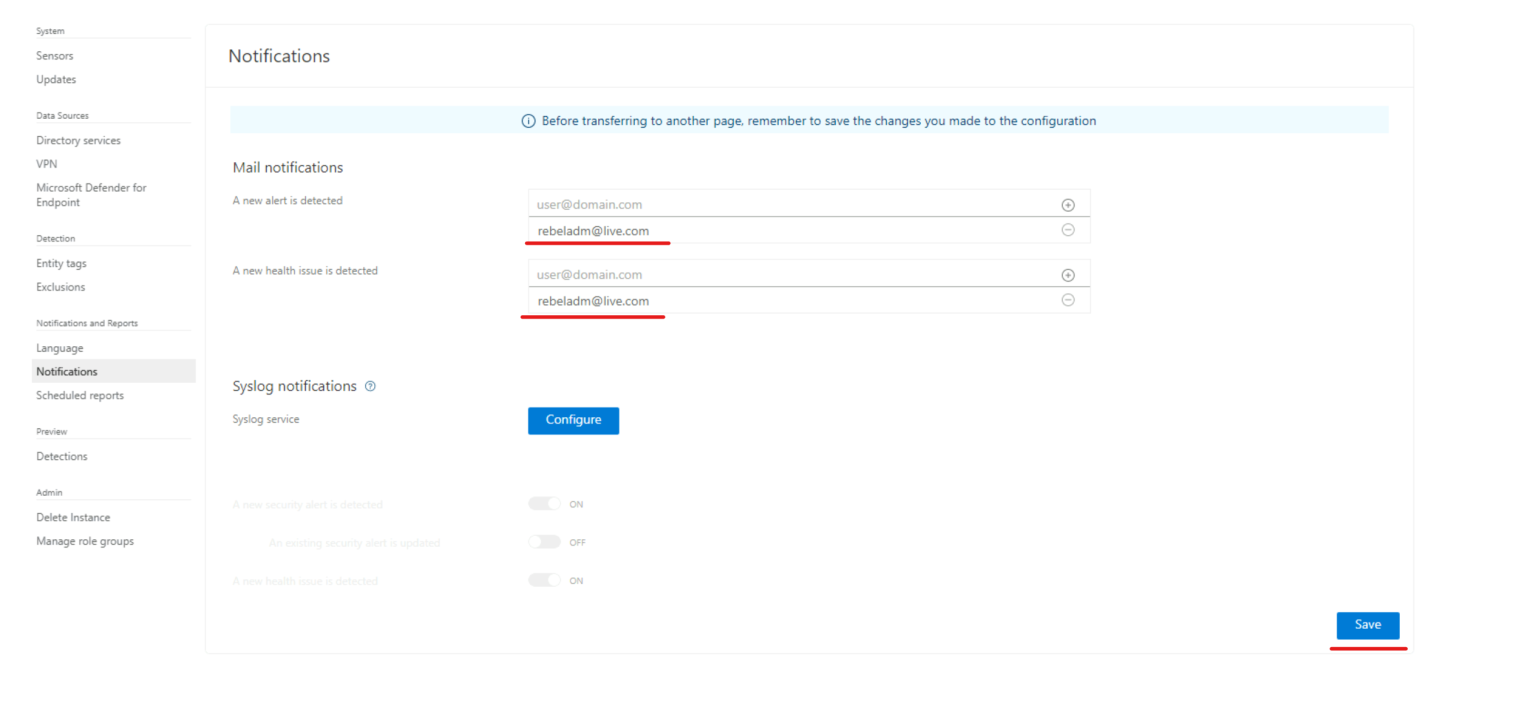Navigate to Directory services
Image resolution: width=1536 pixels, height=723 pixels.
78,140
